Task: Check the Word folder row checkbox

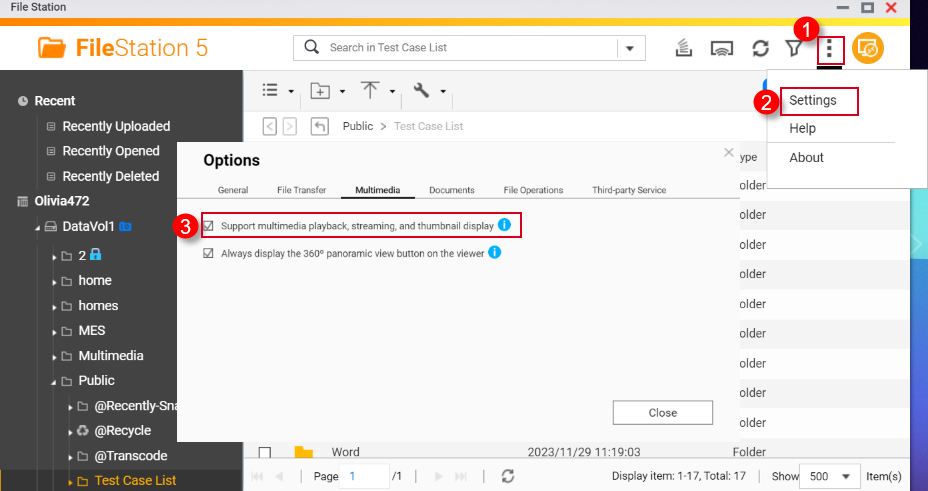Action: [x=265, y=452]
